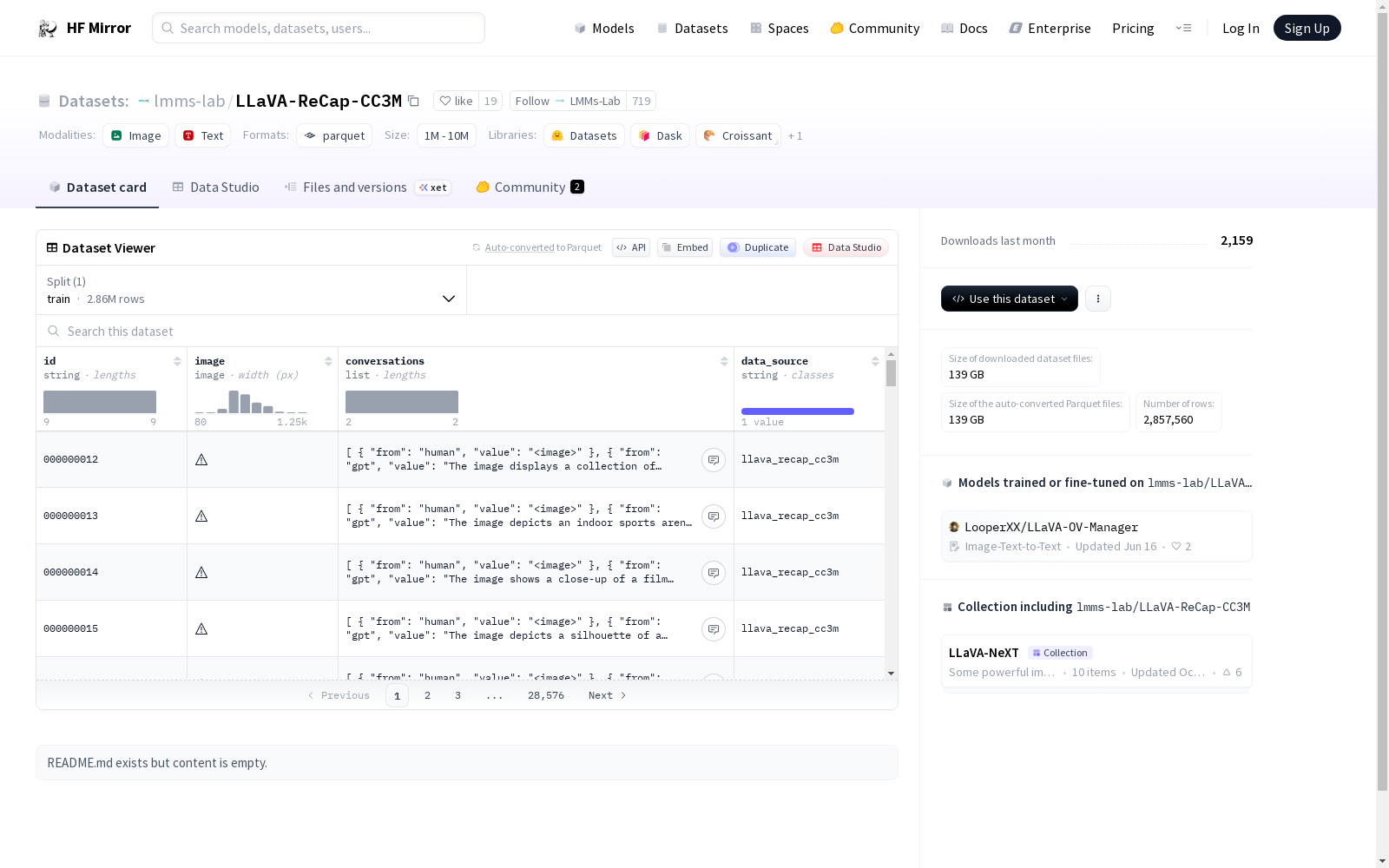Focus the Search models, datasets, users field
Viewport: 1389px width, 868px height.
[x=319, y=28]
